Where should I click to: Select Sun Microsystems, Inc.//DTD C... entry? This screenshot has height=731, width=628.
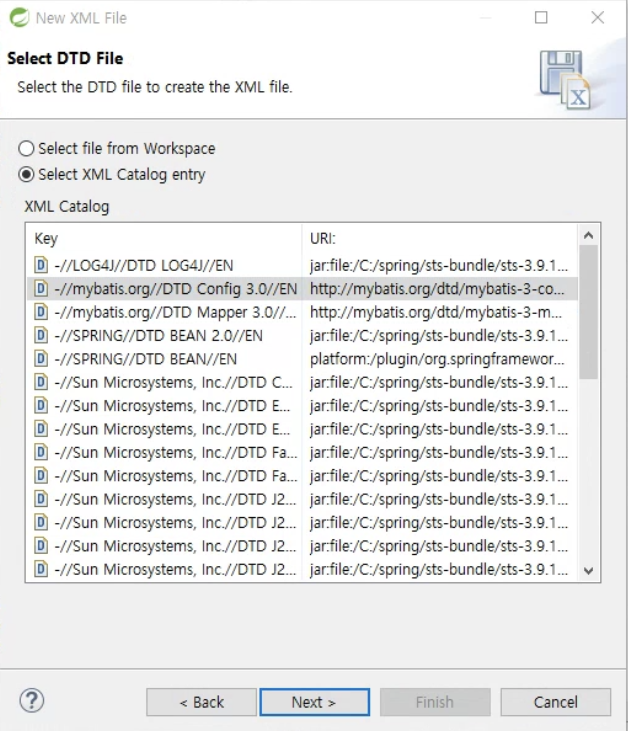(173, 382)
